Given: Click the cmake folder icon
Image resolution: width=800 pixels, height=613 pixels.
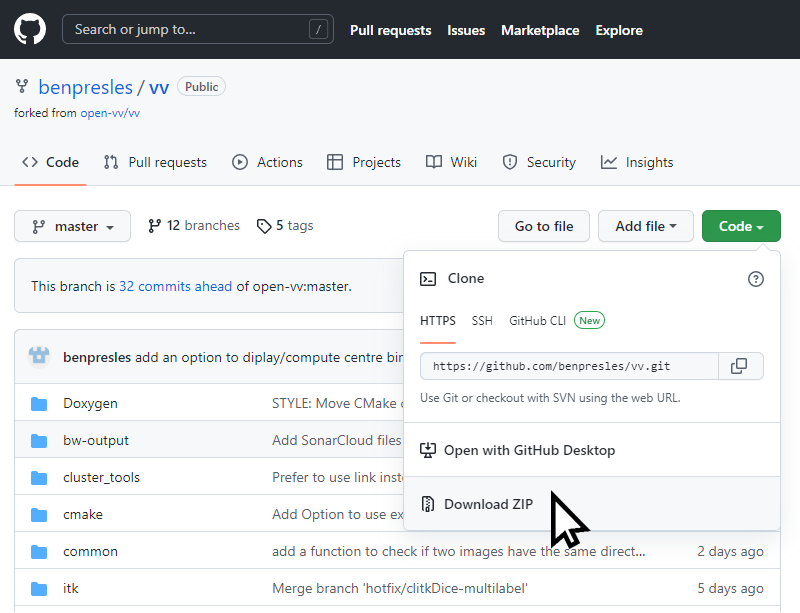Looking at the screenshot, I should (x=39, y=514).
